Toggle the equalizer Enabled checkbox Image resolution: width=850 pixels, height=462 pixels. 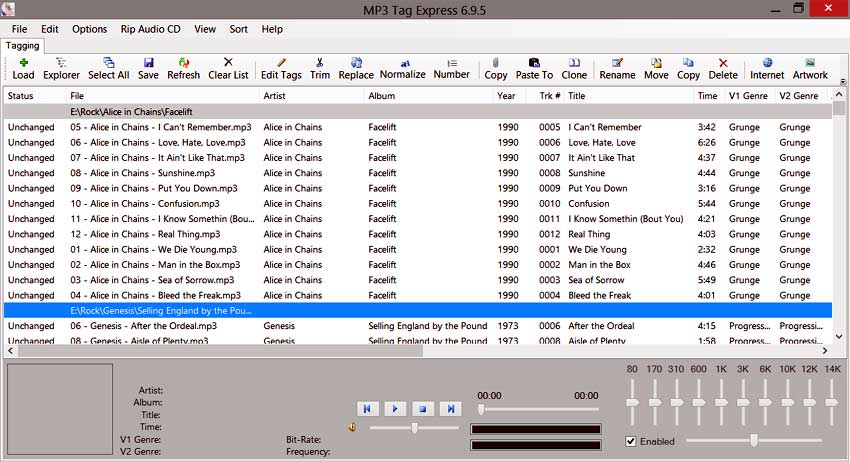click(x=630, y=441)
